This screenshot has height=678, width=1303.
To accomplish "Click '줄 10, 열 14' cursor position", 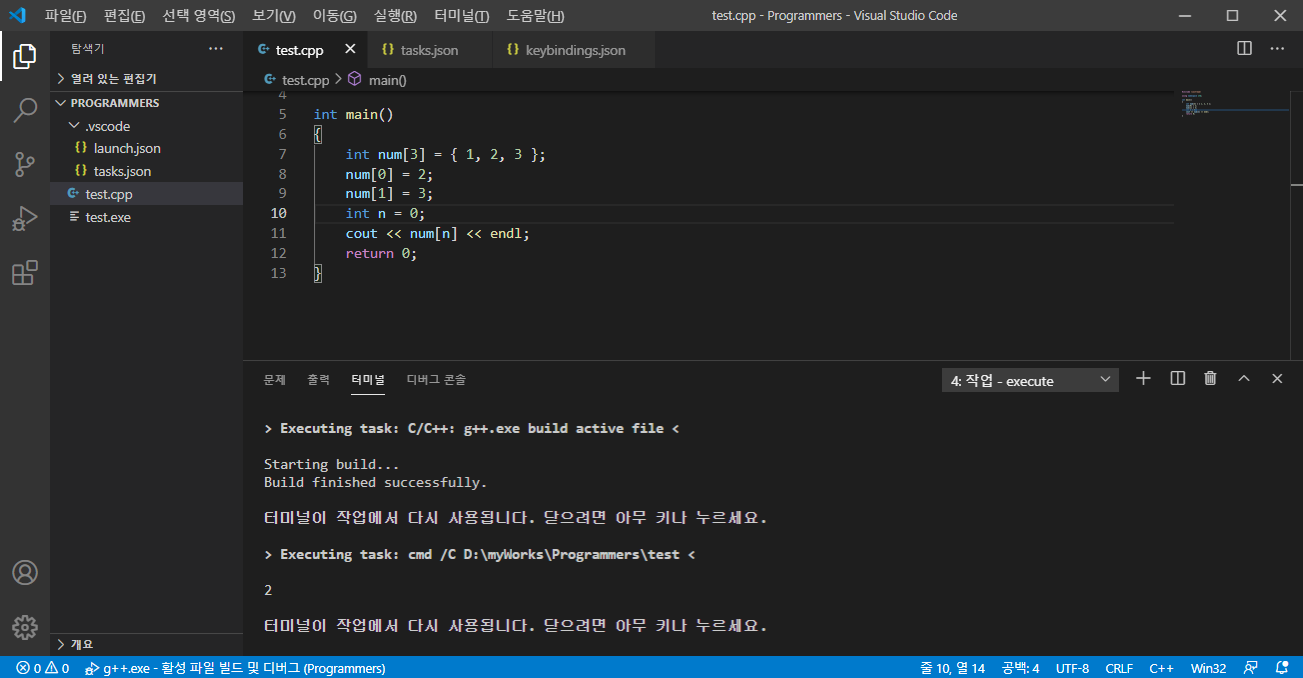I will 951,668.
